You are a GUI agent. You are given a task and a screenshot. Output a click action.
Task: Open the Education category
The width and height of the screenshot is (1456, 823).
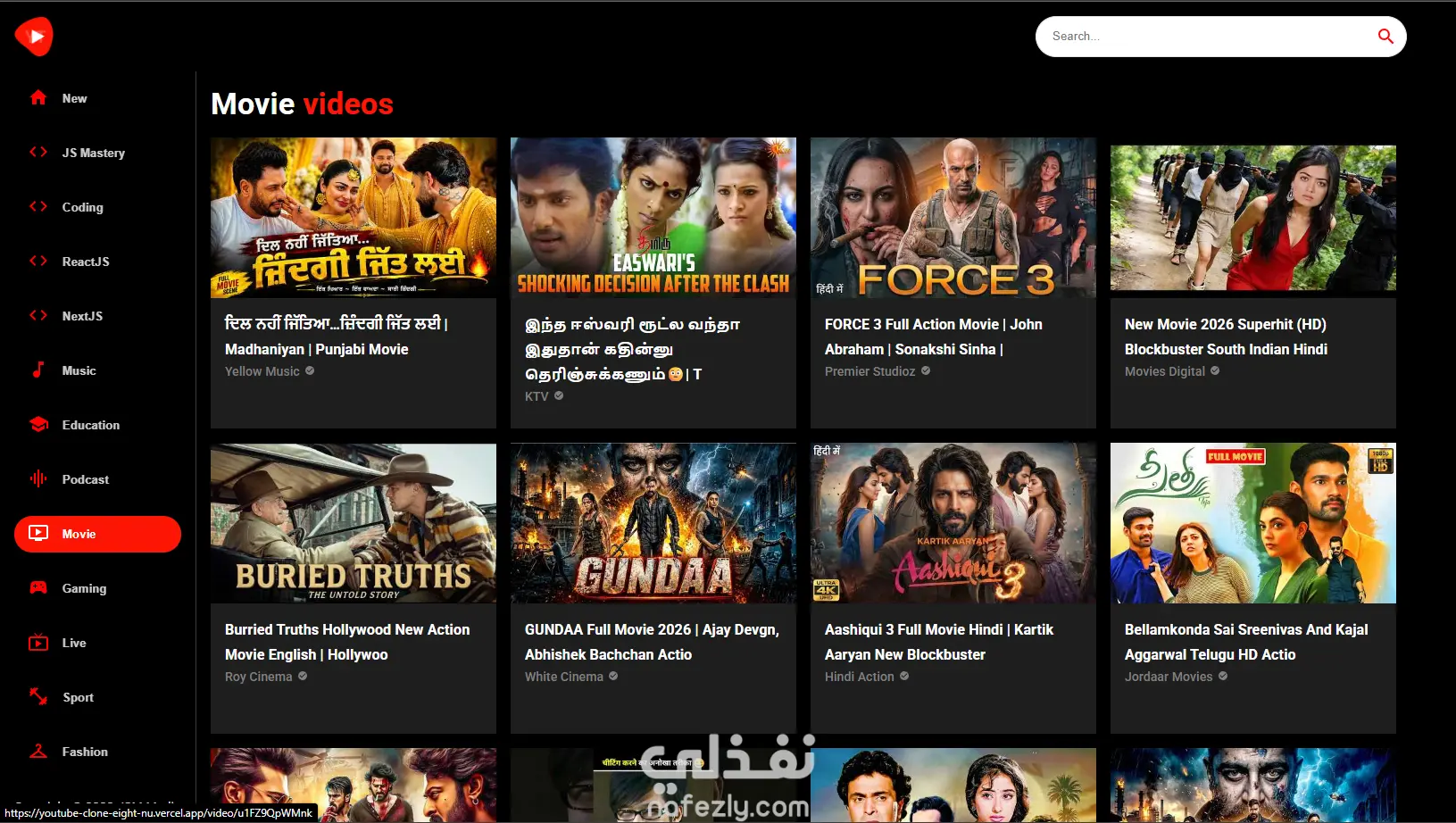[97, 425]
